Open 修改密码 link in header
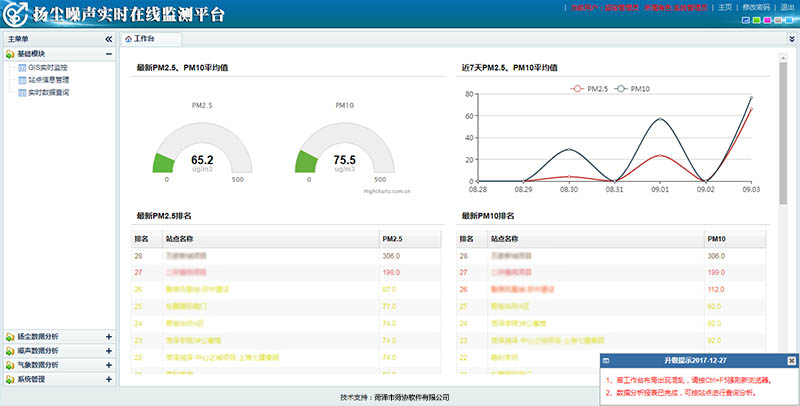Viewport: 800px width, 406px height. click(754, 6)
